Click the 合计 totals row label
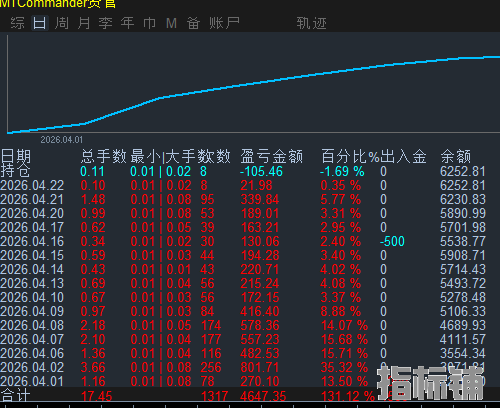The height and width of the screenshot is (408, 500). pyautogui.click(x=15, y=396)
